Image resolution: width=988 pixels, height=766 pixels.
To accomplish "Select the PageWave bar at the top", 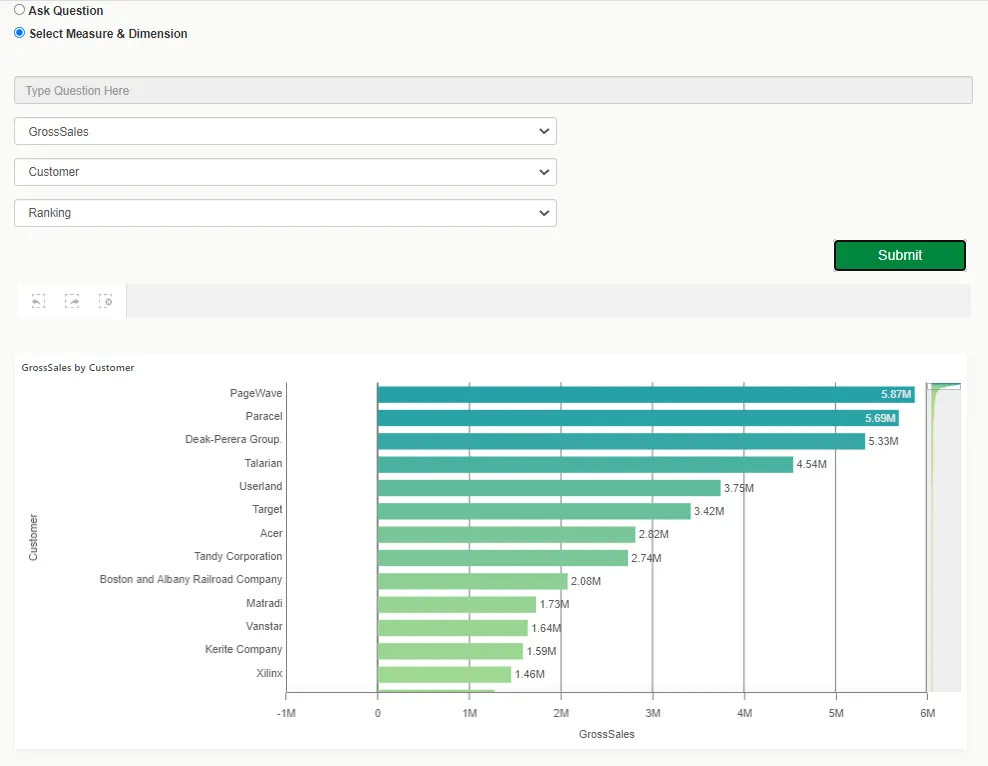I will click(640, 394).
